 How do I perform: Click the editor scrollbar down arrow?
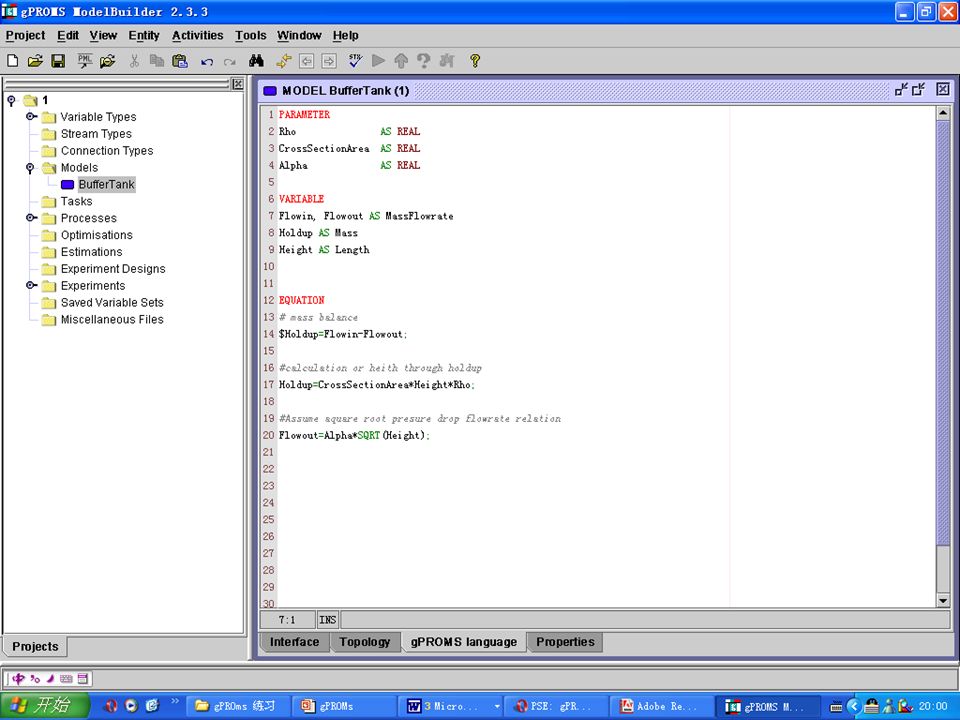[x=943, y=601]
